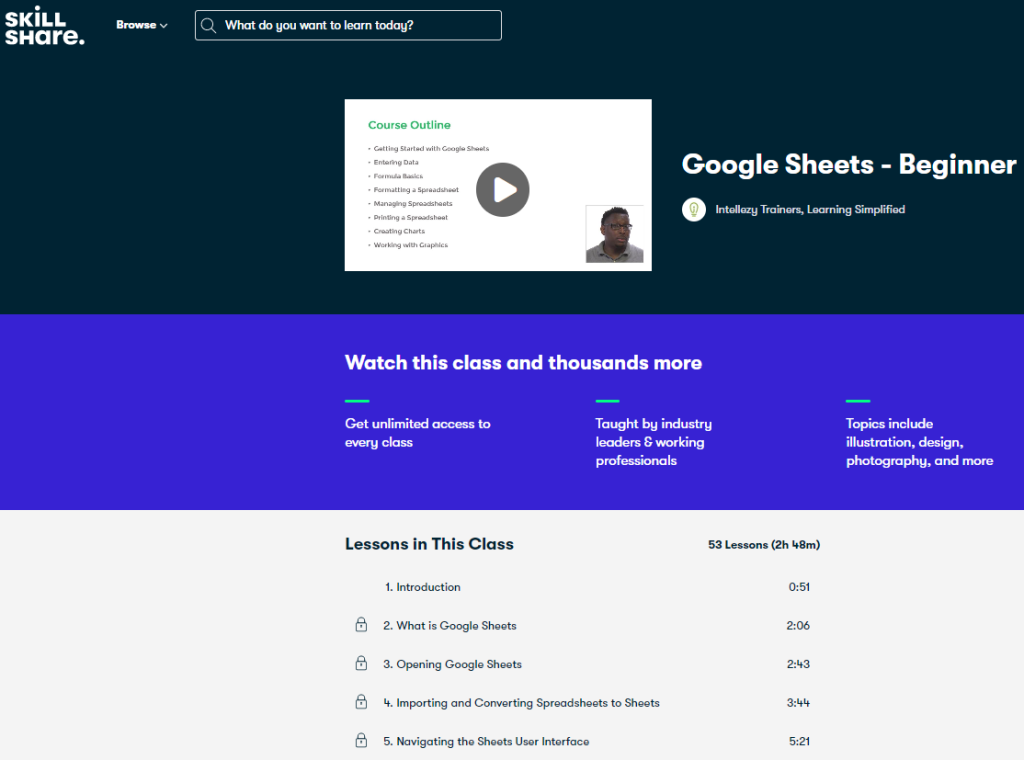Click the Google Sheets - Beginner title
1024x760 pixels.
(x=849, y=164)
